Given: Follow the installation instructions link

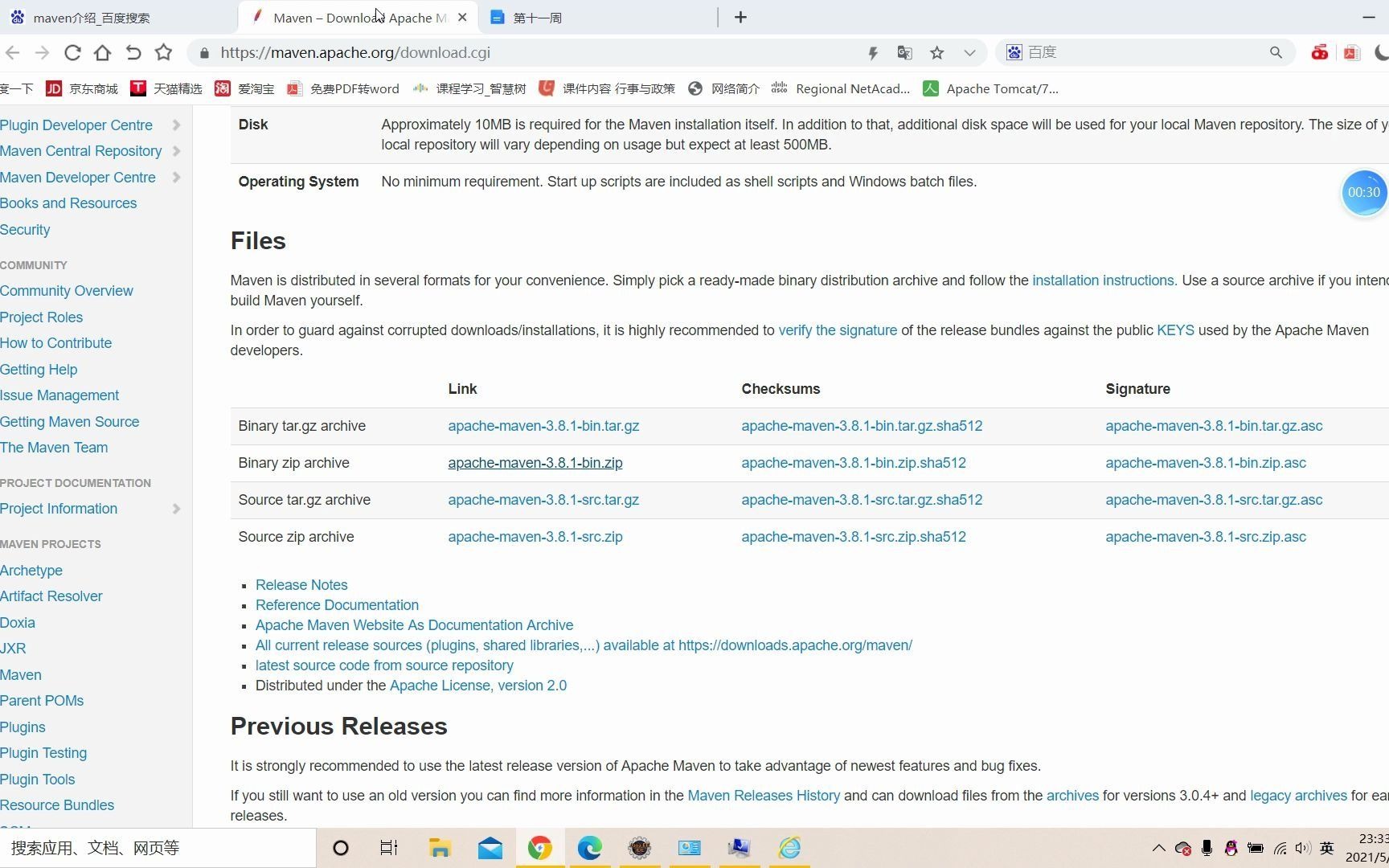Looking at the screenshot, I should pyautogui.click(x=1104, y=280).
